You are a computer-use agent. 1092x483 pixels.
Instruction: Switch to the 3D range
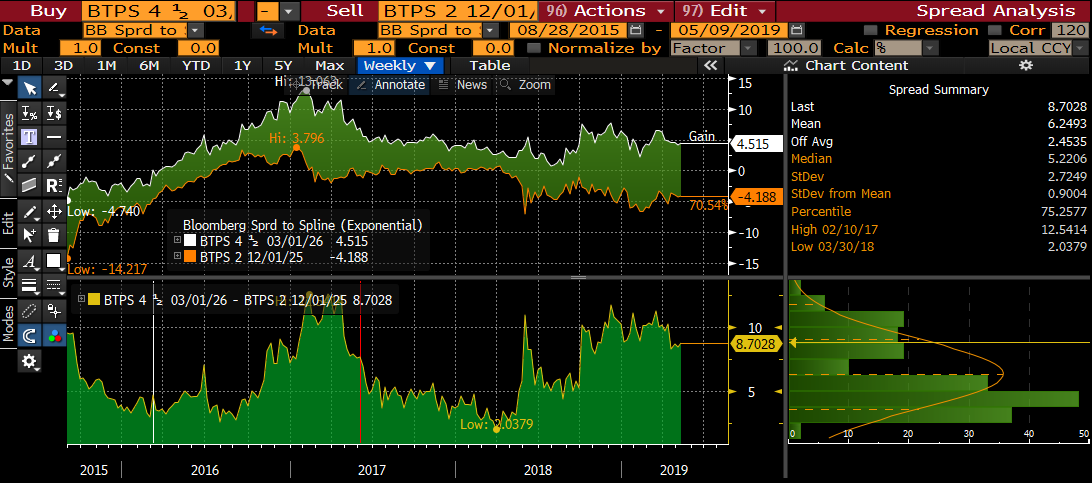pyautogui.click(x=64, y=65)
